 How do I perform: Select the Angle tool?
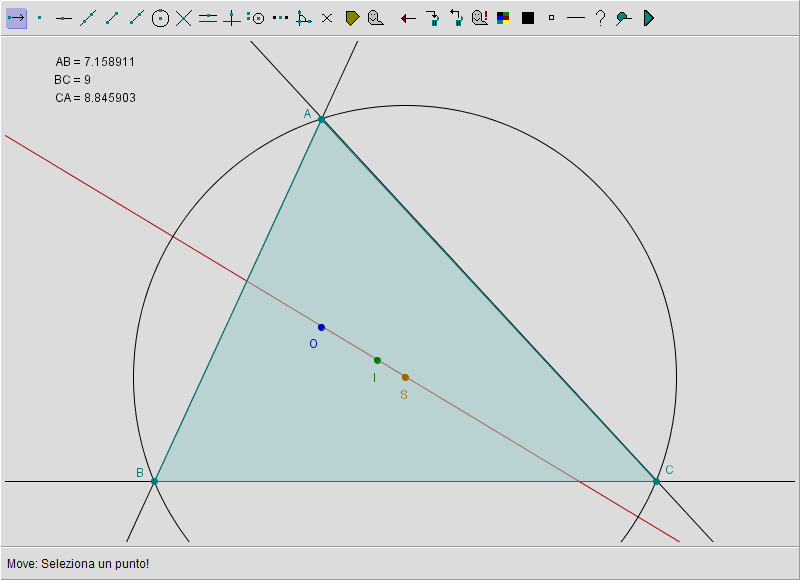pos(304,18)
